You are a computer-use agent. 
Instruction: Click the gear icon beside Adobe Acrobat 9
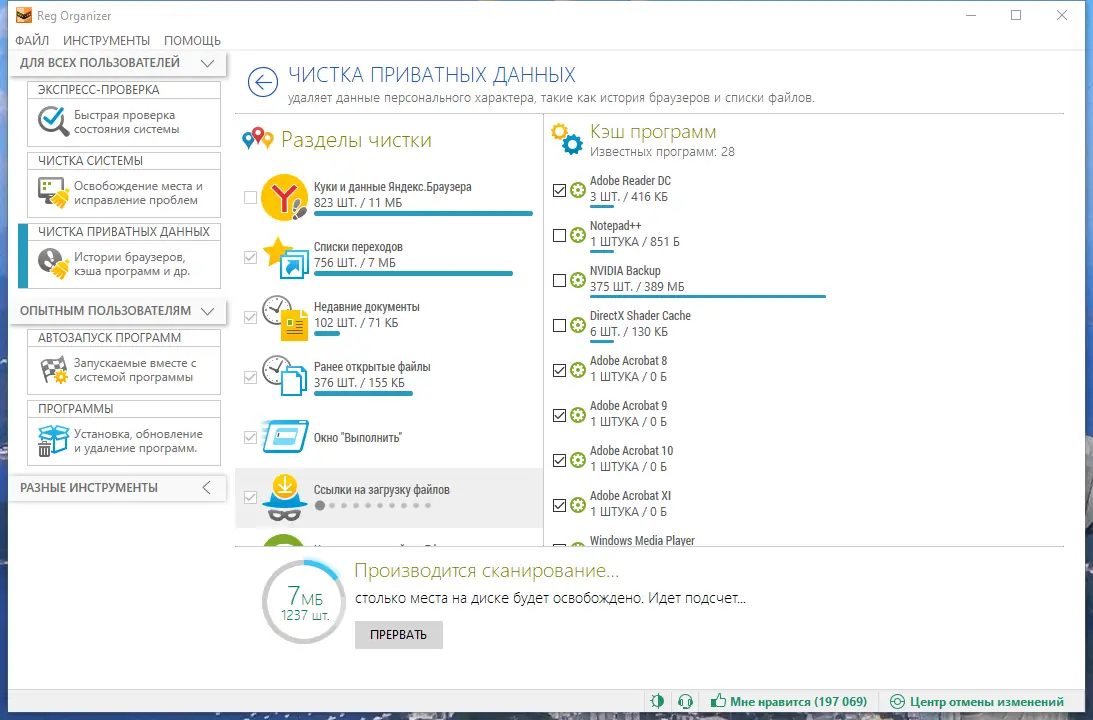[x=578, y=415]
